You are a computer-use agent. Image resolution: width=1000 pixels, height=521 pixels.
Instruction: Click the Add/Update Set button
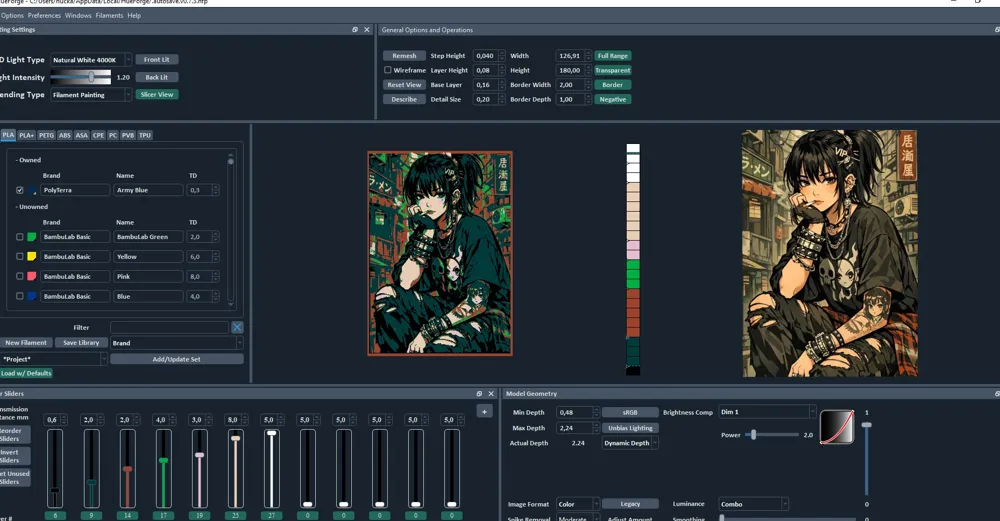[x=177, y=359]
